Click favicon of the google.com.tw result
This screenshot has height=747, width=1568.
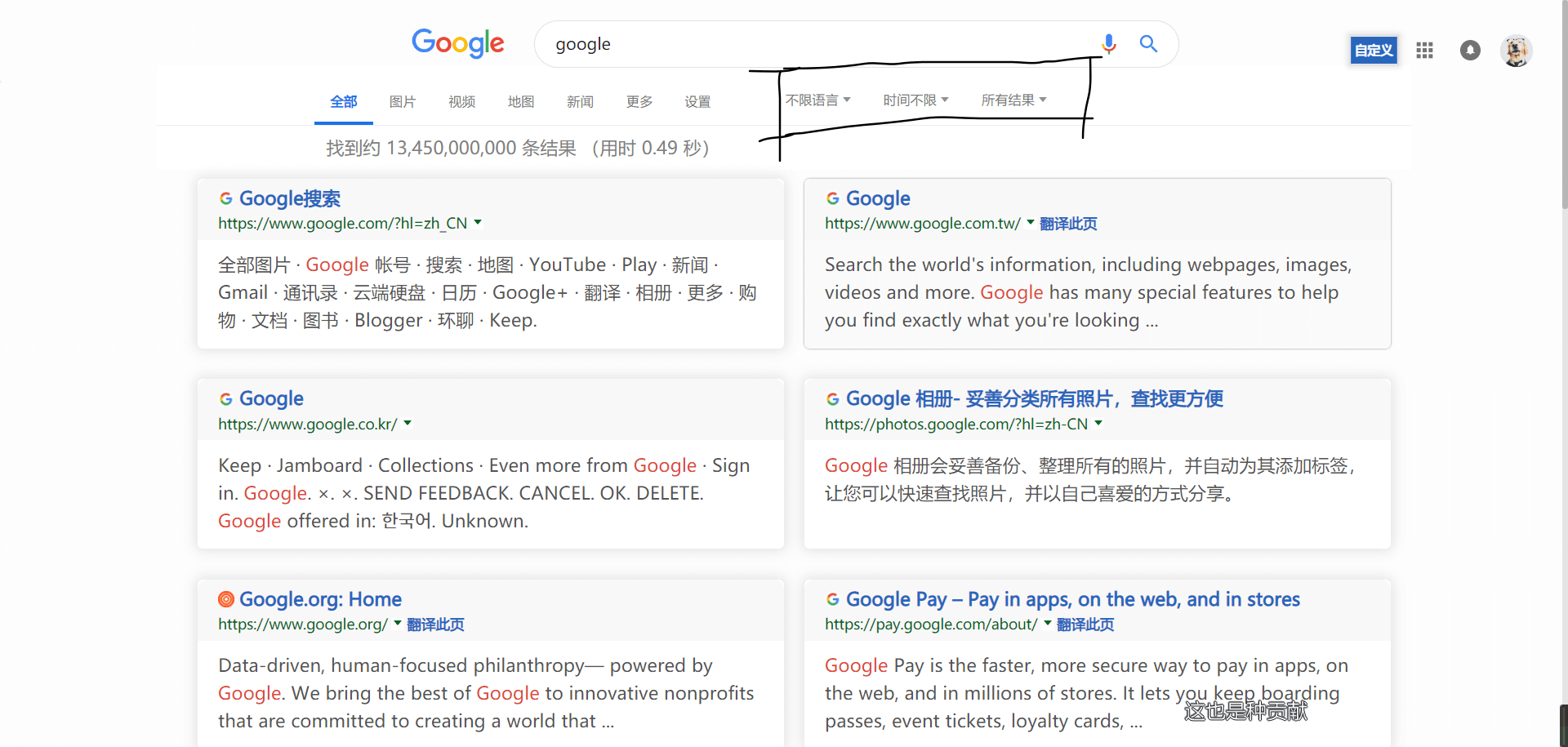[833, 198]
